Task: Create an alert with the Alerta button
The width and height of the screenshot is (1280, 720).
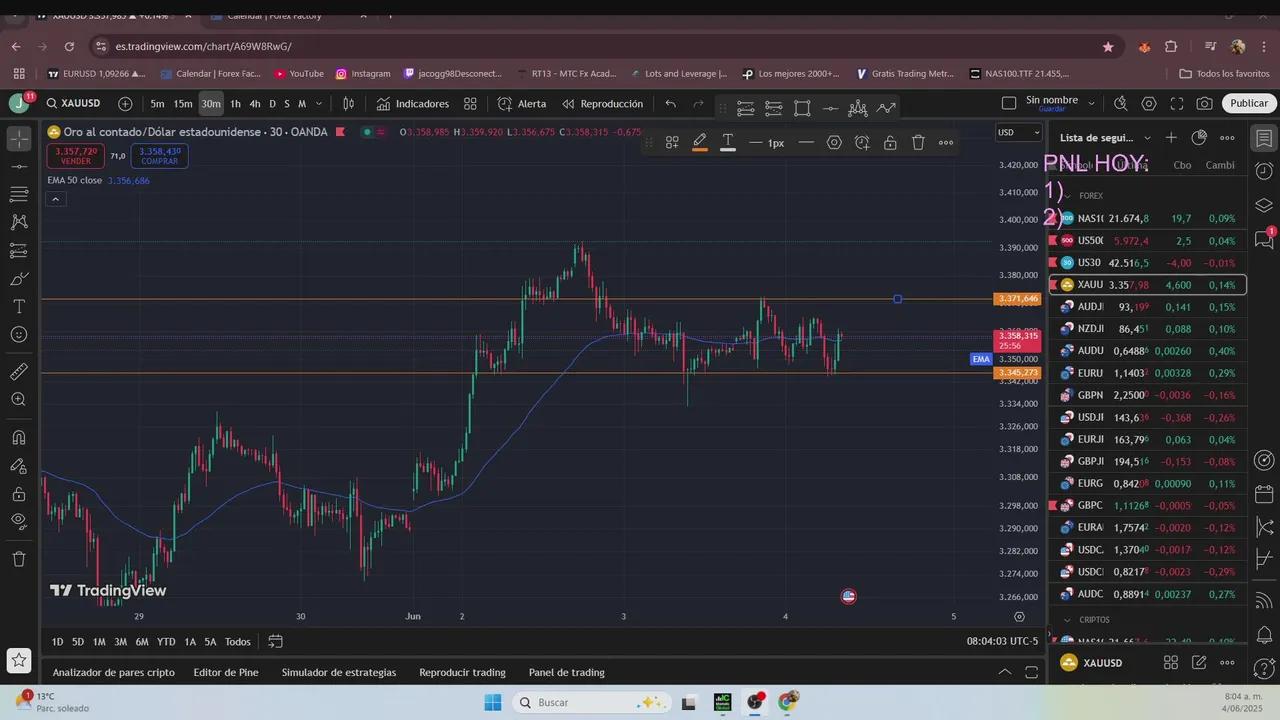Action: point(522,104)
